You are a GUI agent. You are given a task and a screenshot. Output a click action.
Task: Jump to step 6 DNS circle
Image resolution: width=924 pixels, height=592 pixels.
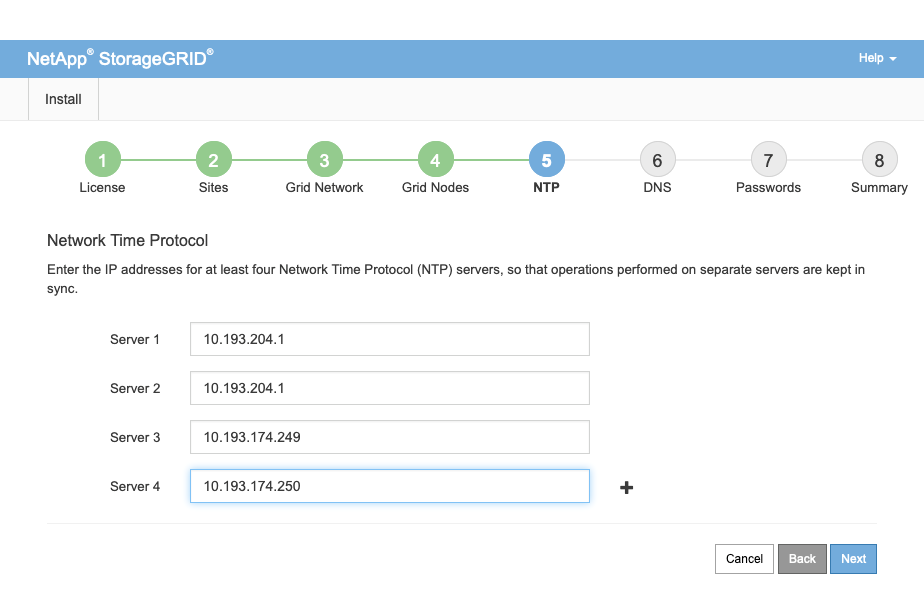pyautogui.click(x=657, y=160)
